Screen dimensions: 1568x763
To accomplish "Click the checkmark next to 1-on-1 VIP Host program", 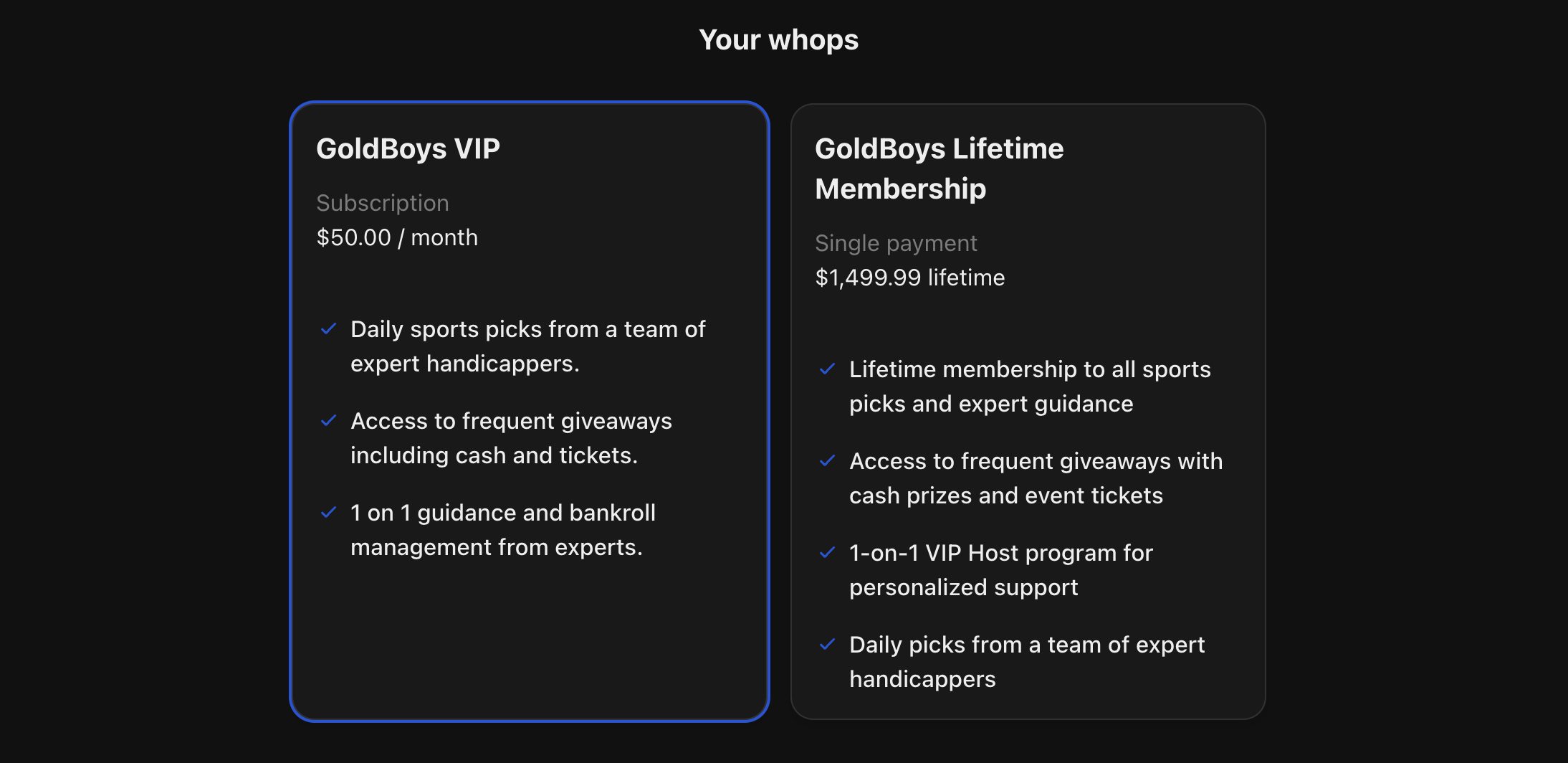I will pyautogui.click(x=828, y=553).
